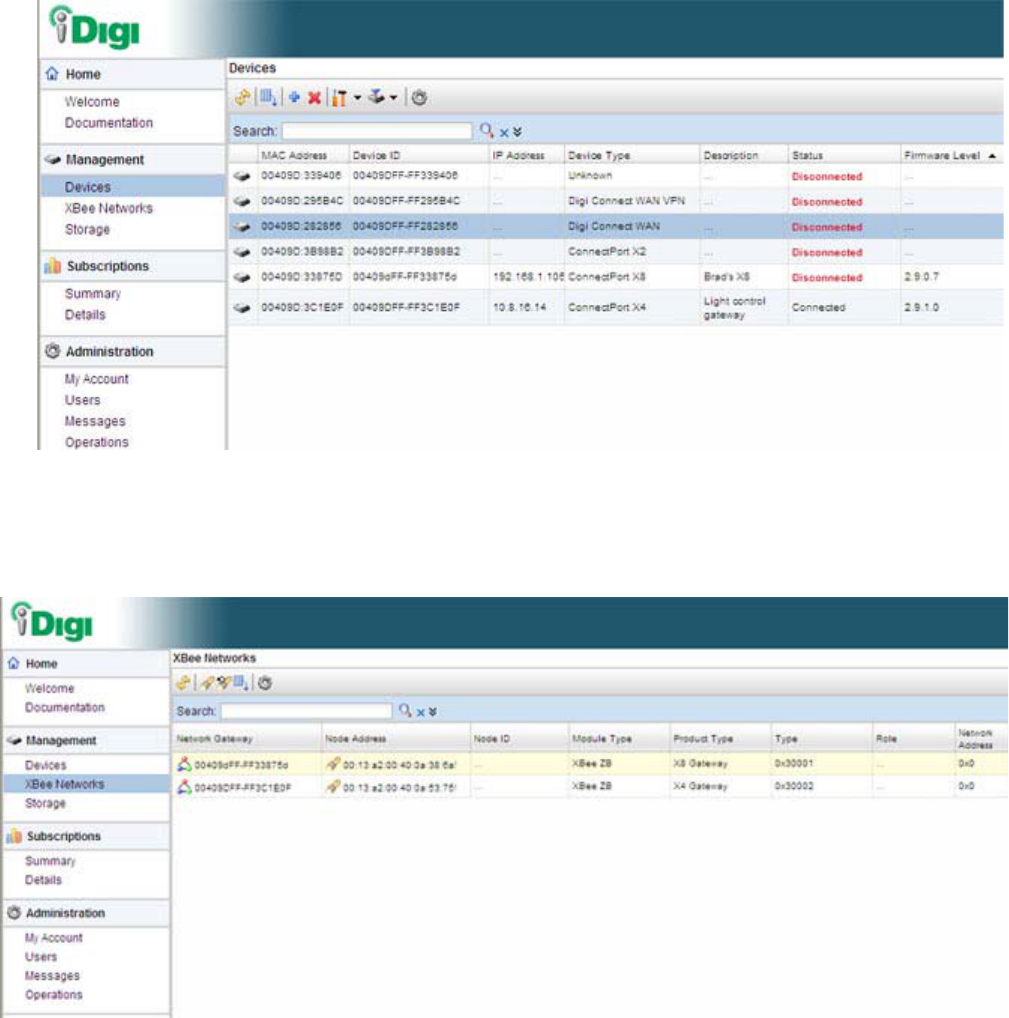Click node address beginning 00:13:a2:00:40:0a:38

click(x=399, y=765)
